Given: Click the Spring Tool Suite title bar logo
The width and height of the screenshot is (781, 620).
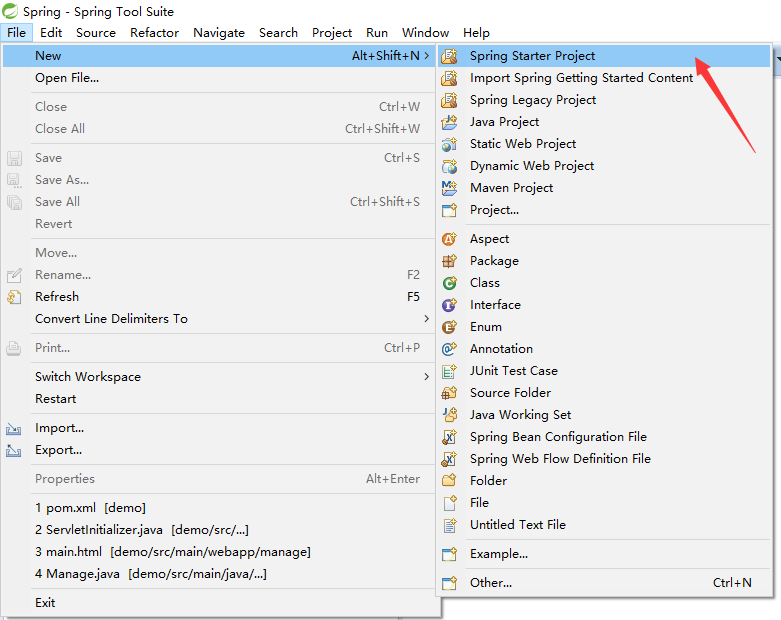Looking at the screenshot, I should (x=10, y=11).
